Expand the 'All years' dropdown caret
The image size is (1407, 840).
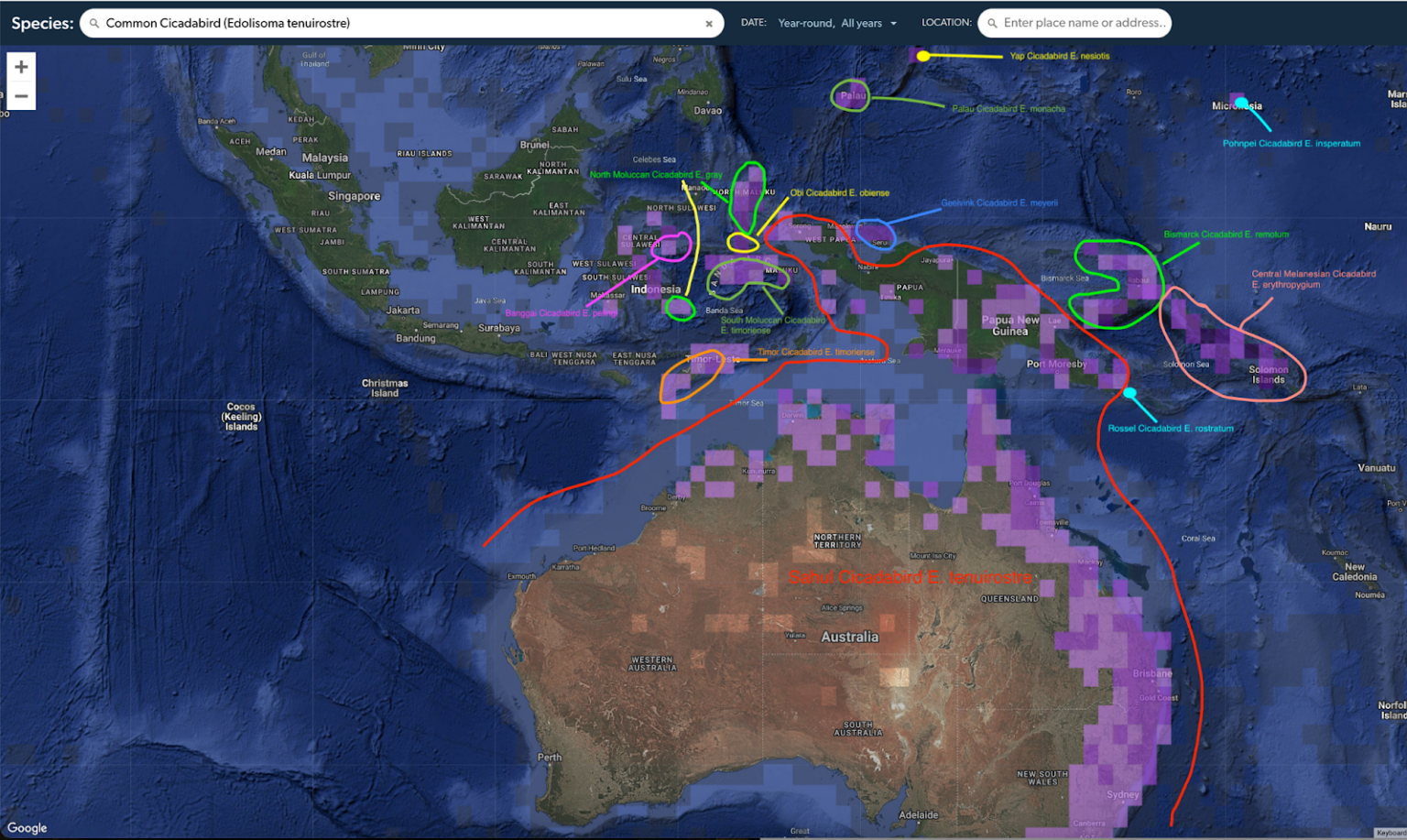click(x=893, y=23)
